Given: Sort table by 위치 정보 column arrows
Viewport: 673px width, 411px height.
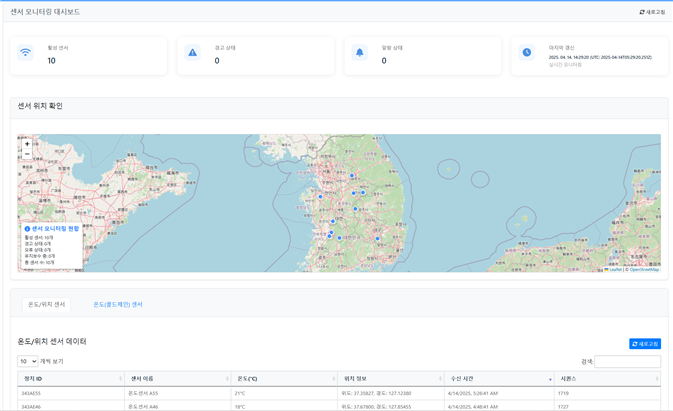Looking at the screenshot, I should pyautogui.click(x=440, y=379).
